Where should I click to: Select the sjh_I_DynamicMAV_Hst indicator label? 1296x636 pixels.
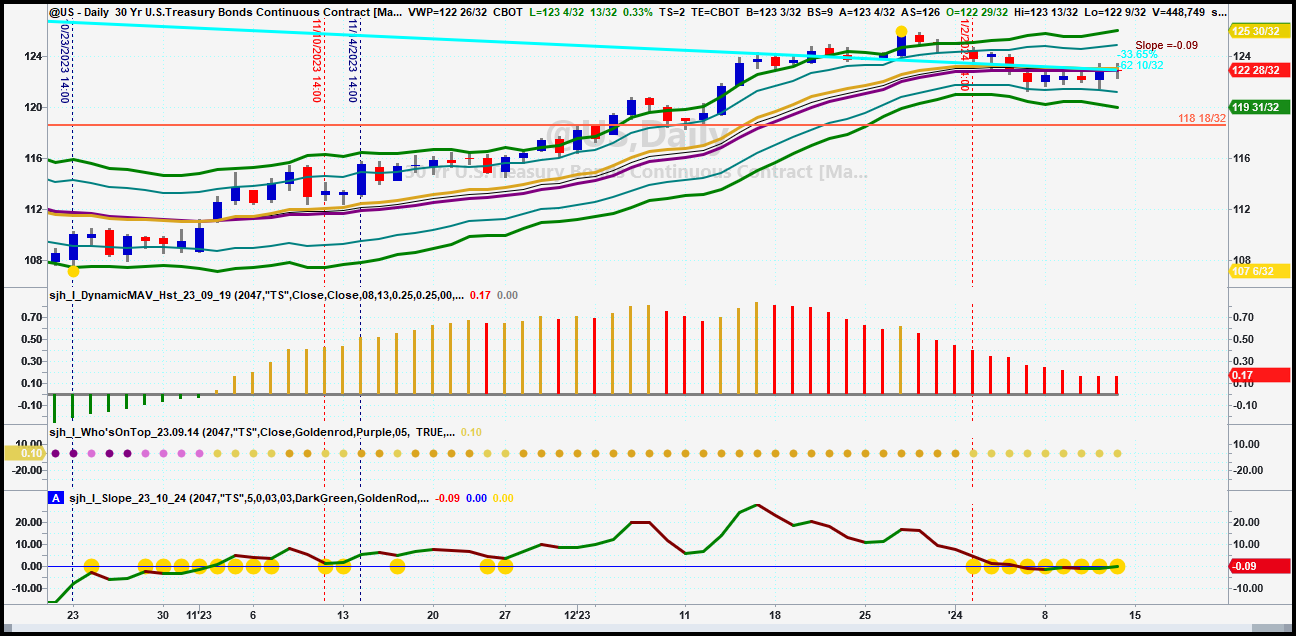coord(255,295)
